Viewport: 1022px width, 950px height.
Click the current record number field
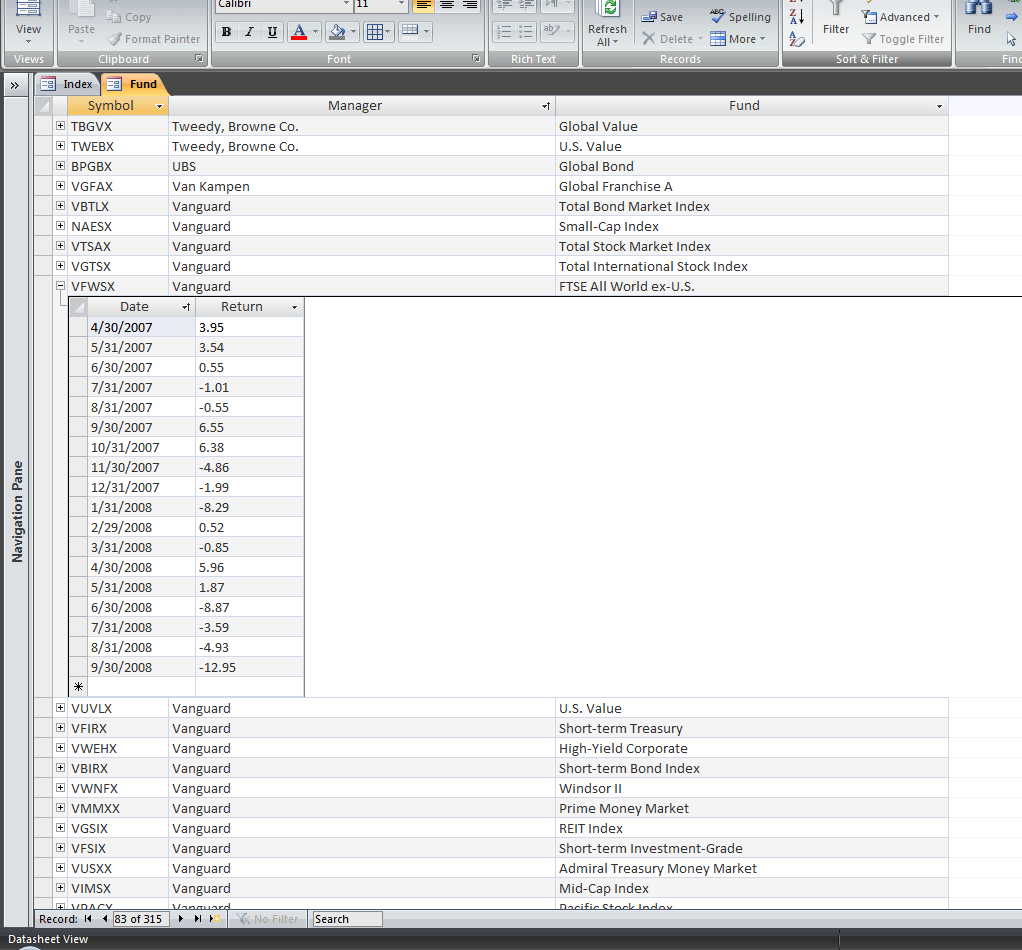click(x=141, y=919)
